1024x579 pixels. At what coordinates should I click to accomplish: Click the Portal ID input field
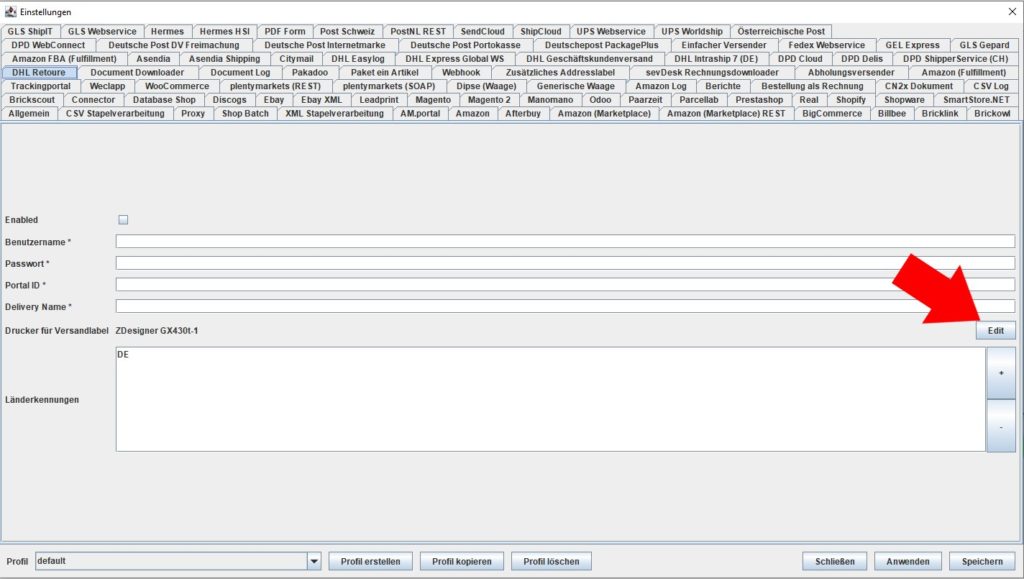pyautogui.click(x=565, y=285)
